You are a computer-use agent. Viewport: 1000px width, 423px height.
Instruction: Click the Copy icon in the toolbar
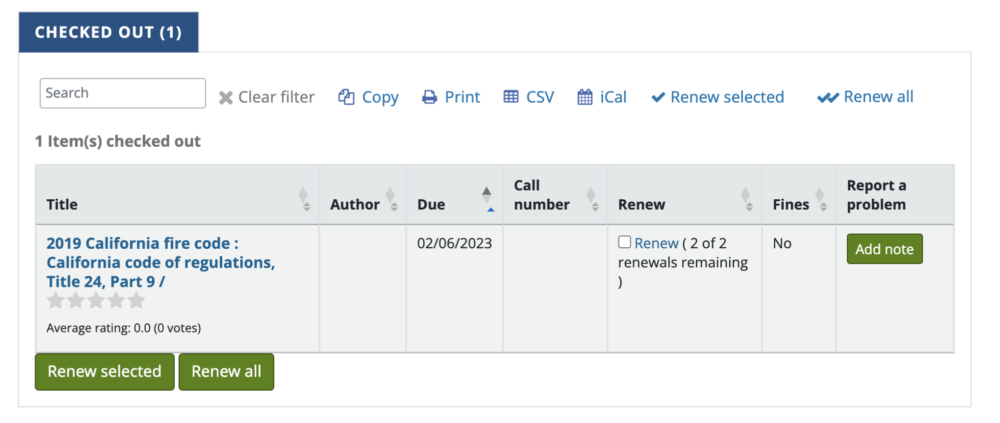point(346,97)
